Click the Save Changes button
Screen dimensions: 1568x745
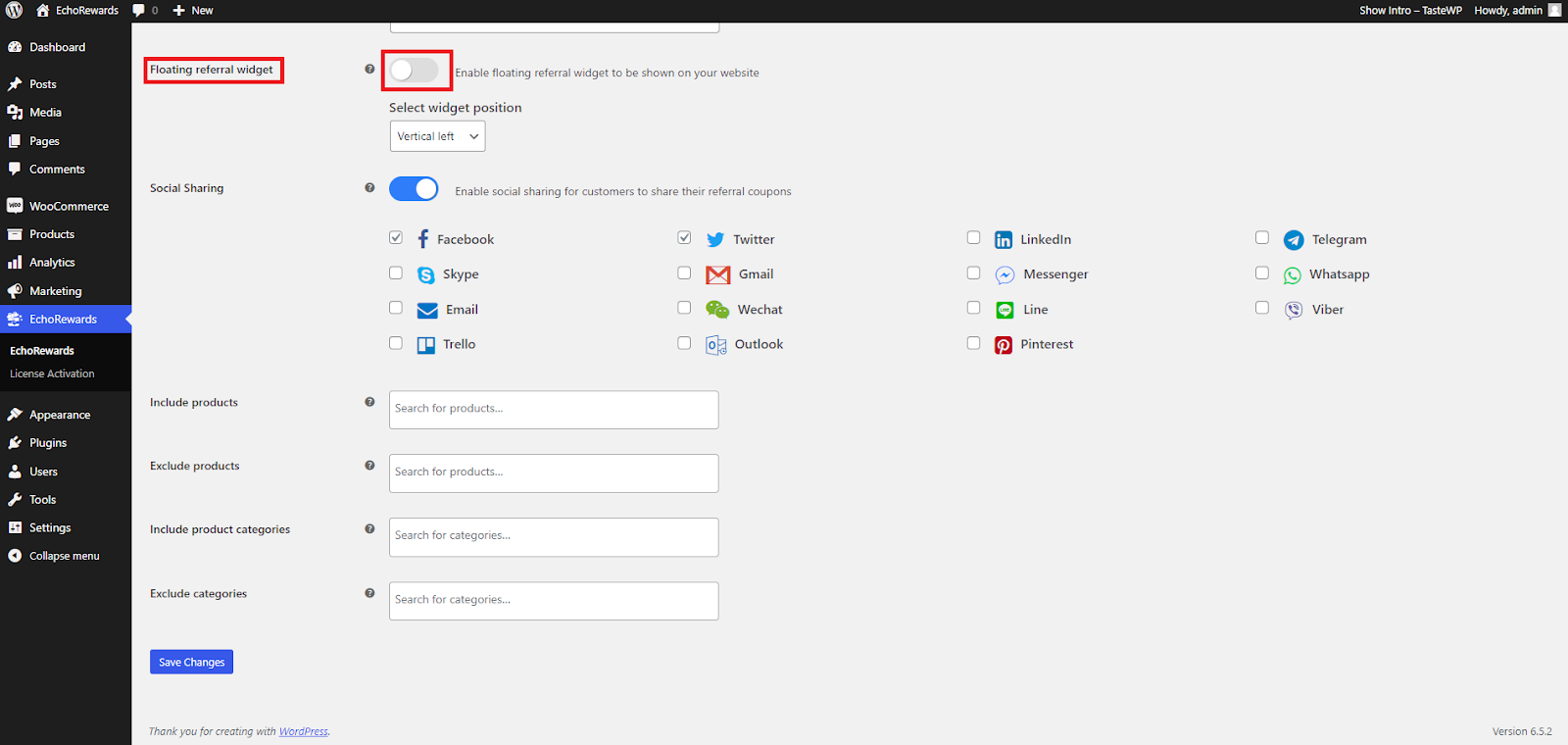pyautogui.click(x=191, y=663)
